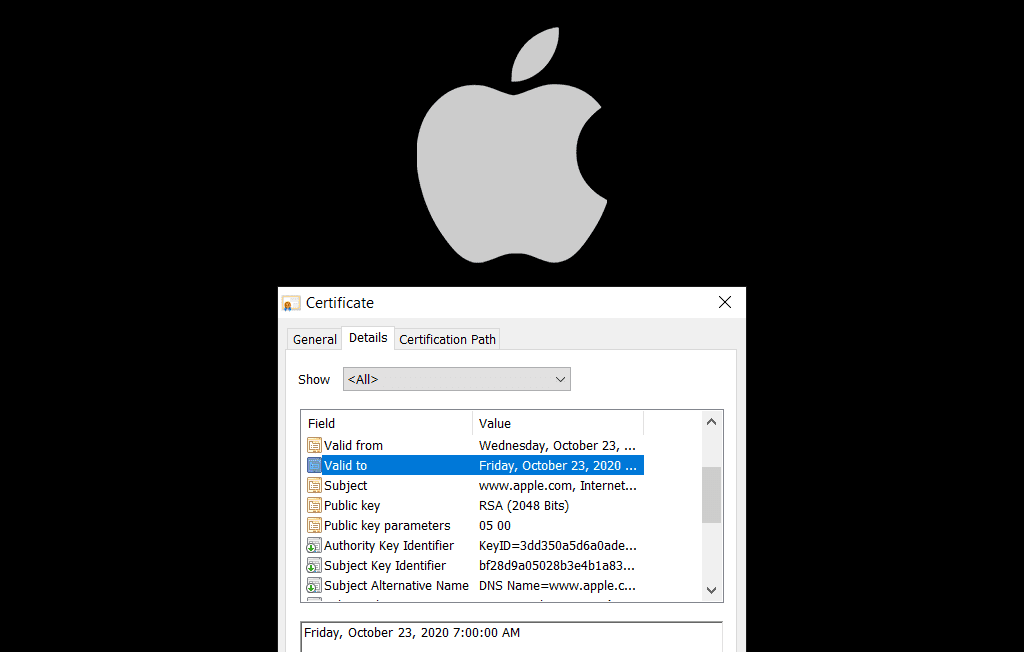Click the Public key parameters icon
This screenshot has height=652, width=1024.
(314, 525)
